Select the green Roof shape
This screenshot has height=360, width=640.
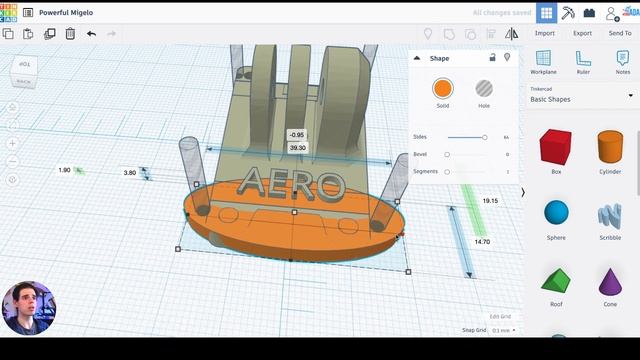[x=556, y=280]
